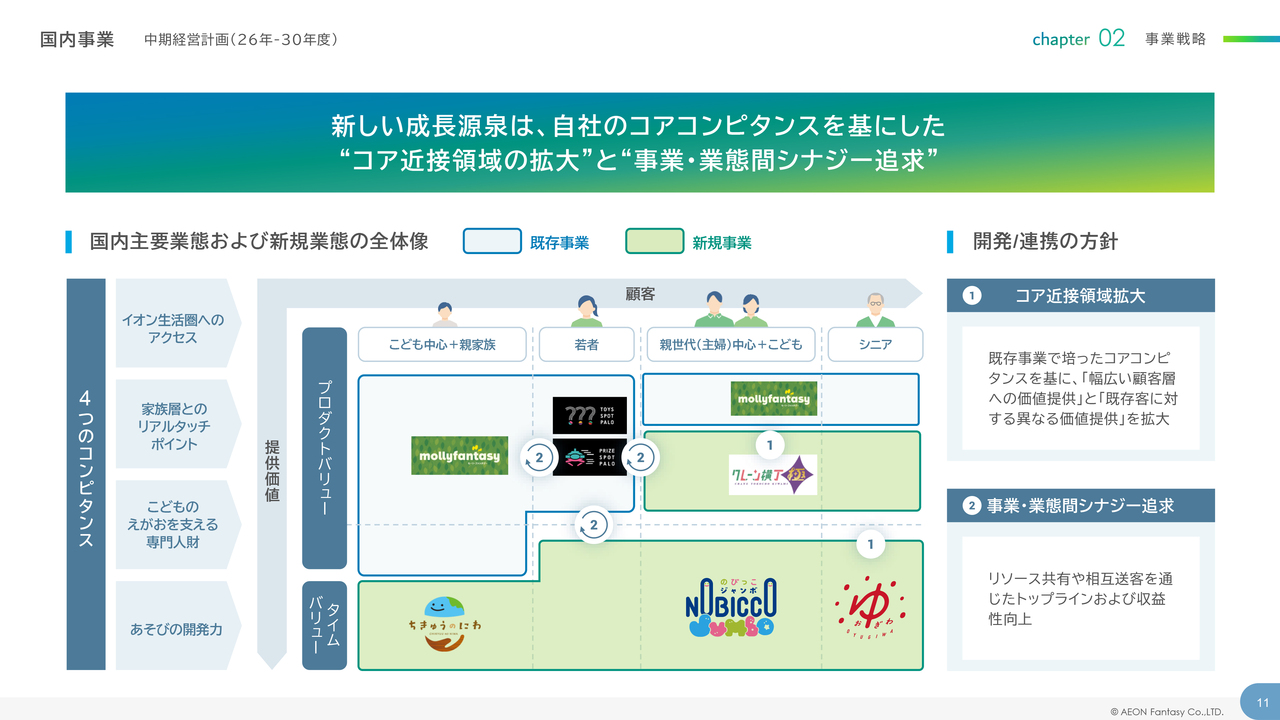1280x720 pixels.
Task: Select the シニア customer segment label
Action: coord(875,345)
